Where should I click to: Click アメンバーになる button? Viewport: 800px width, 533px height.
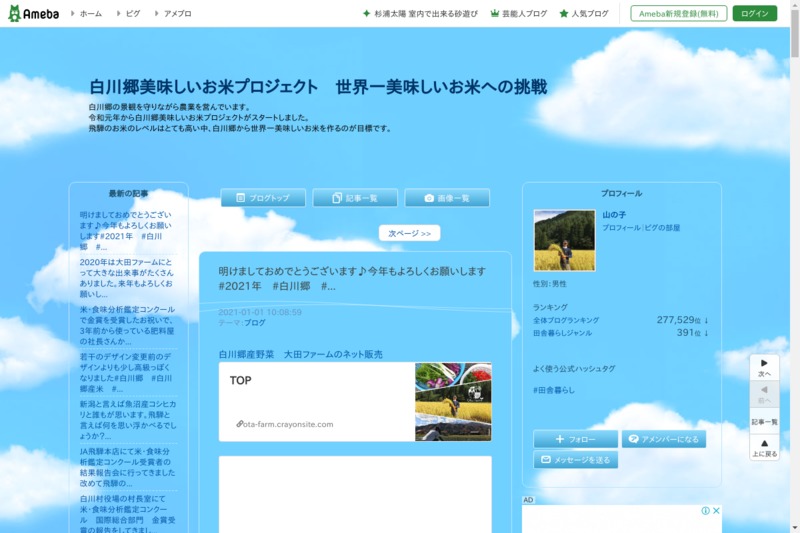(664, 439)
